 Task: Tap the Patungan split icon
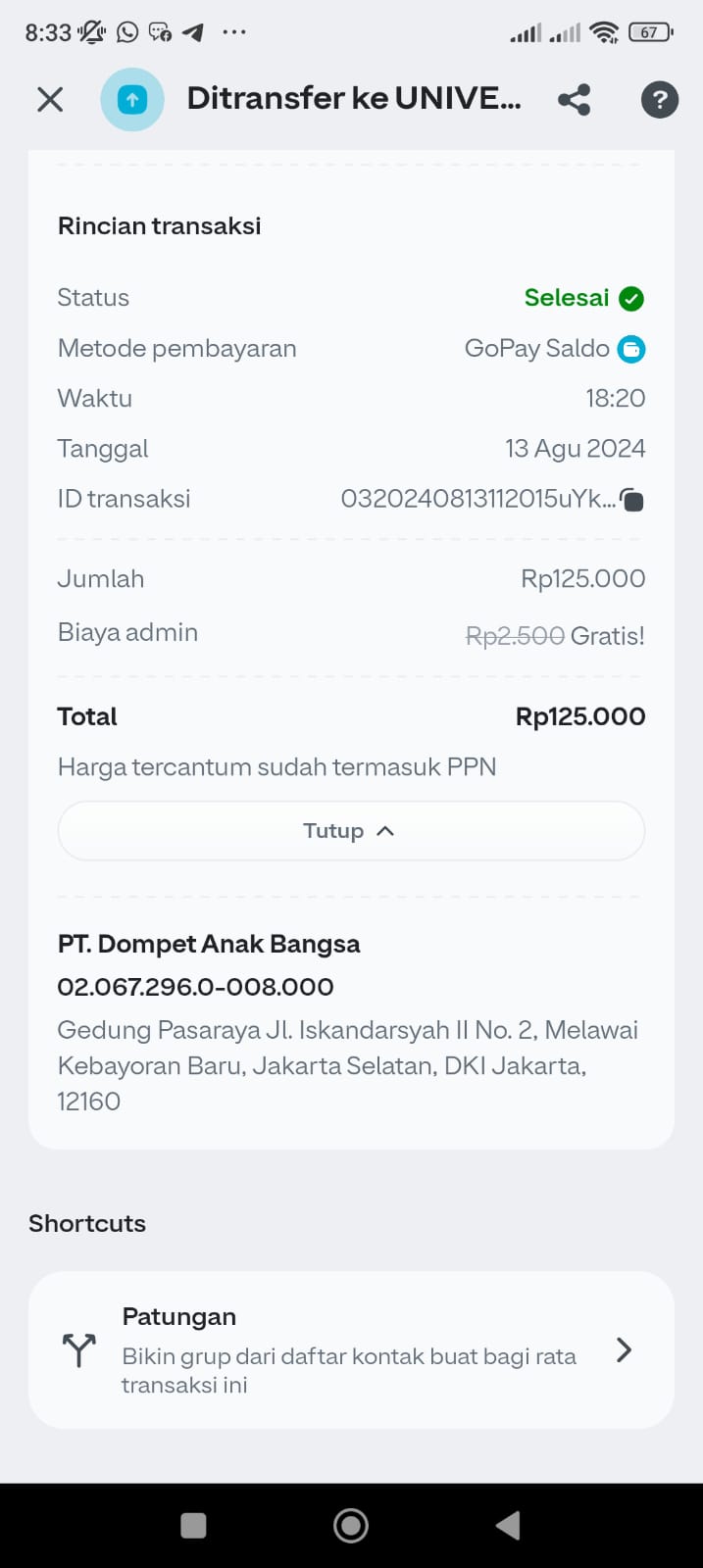79,1350
